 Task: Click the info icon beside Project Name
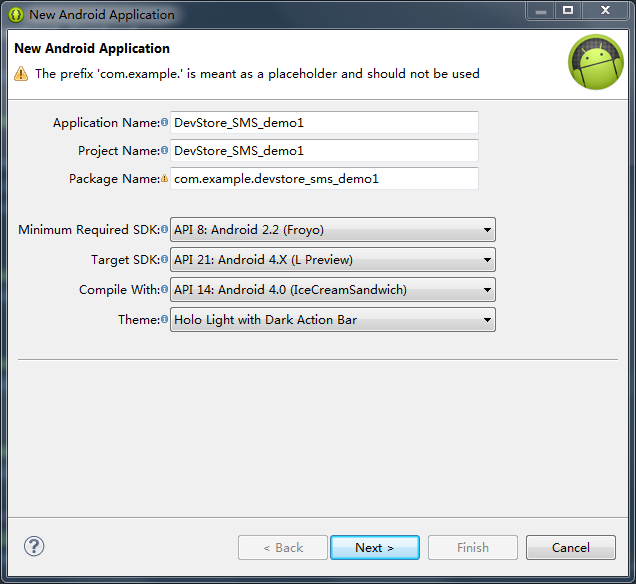tap(165, 151)
